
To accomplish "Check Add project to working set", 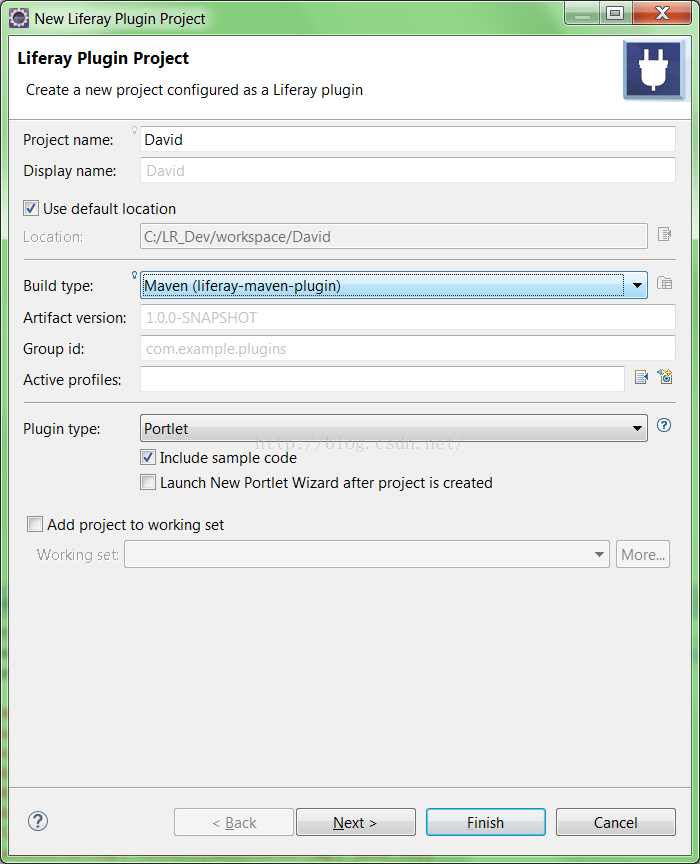I will coord(35,524).
